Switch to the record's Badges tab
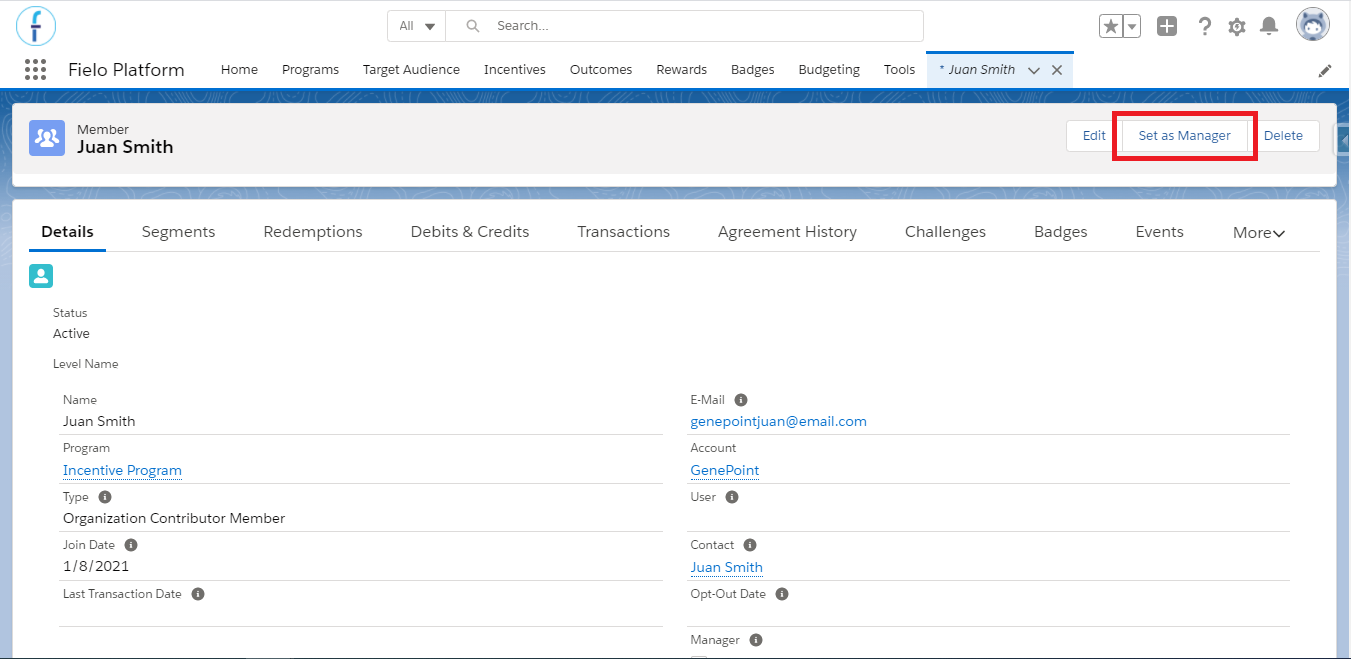 (x=1060, y=232)
